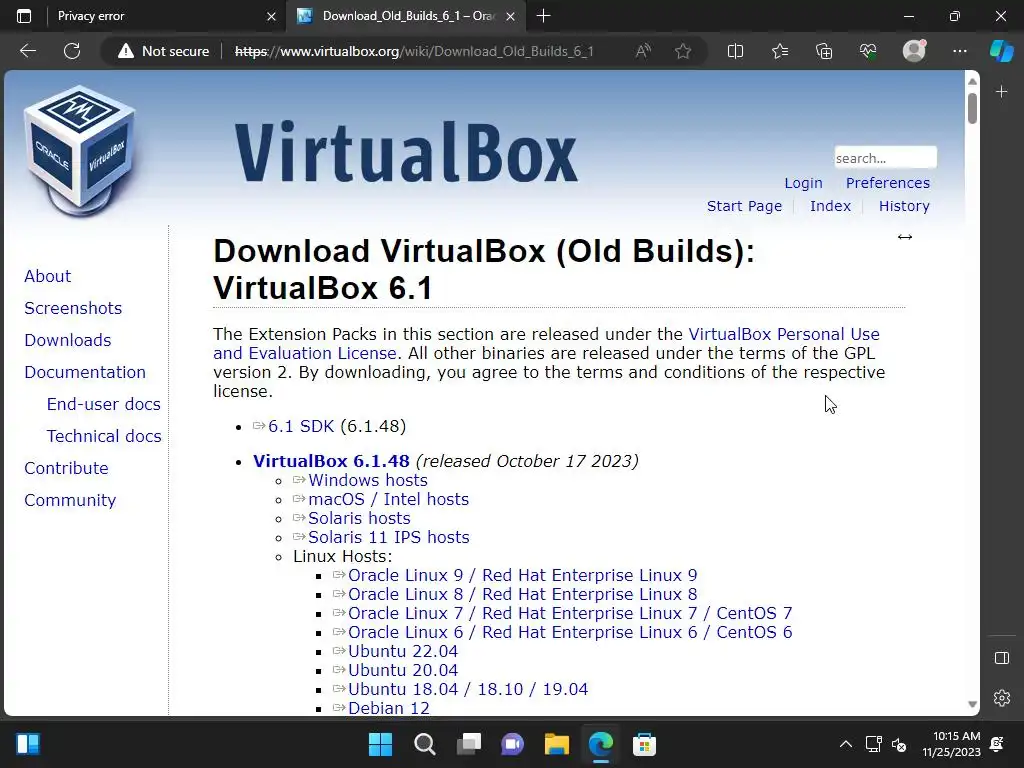This screenshot has width=1024, height=768.
Task: Open Microsoft Store from taskbar
Action: tap(644, 744)
